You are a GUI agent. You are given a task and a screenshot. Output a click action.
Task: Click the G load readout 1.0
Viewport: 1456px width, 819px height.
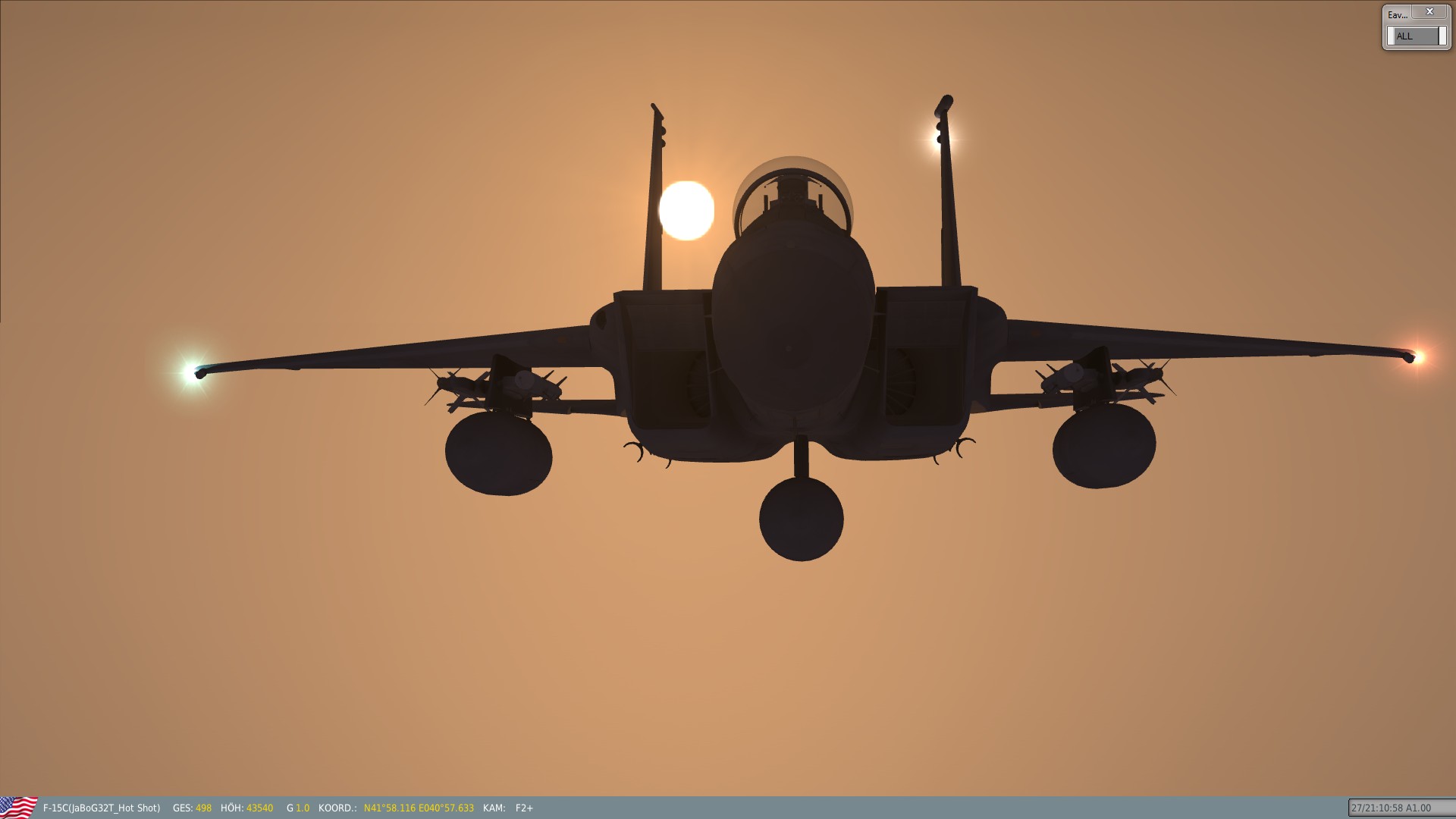[303, 808]
